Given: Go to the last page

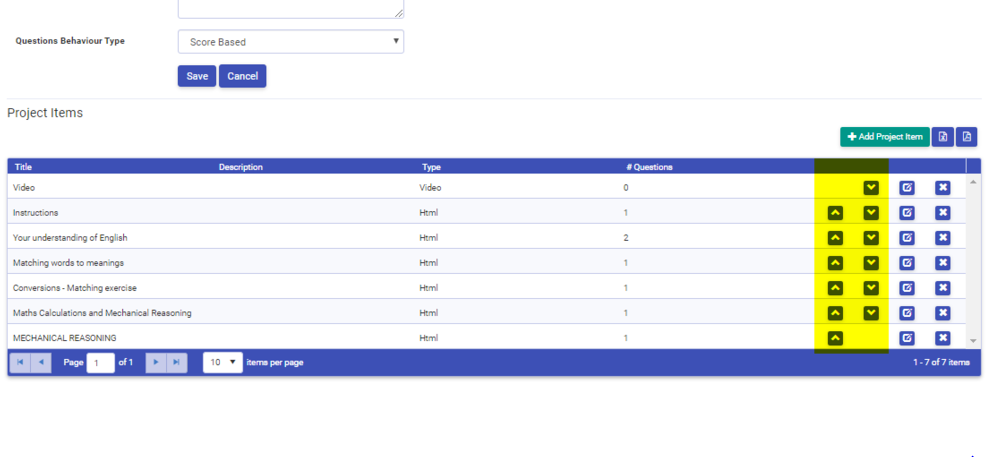Looking at the screenshot, I should (x=177, y=363).
